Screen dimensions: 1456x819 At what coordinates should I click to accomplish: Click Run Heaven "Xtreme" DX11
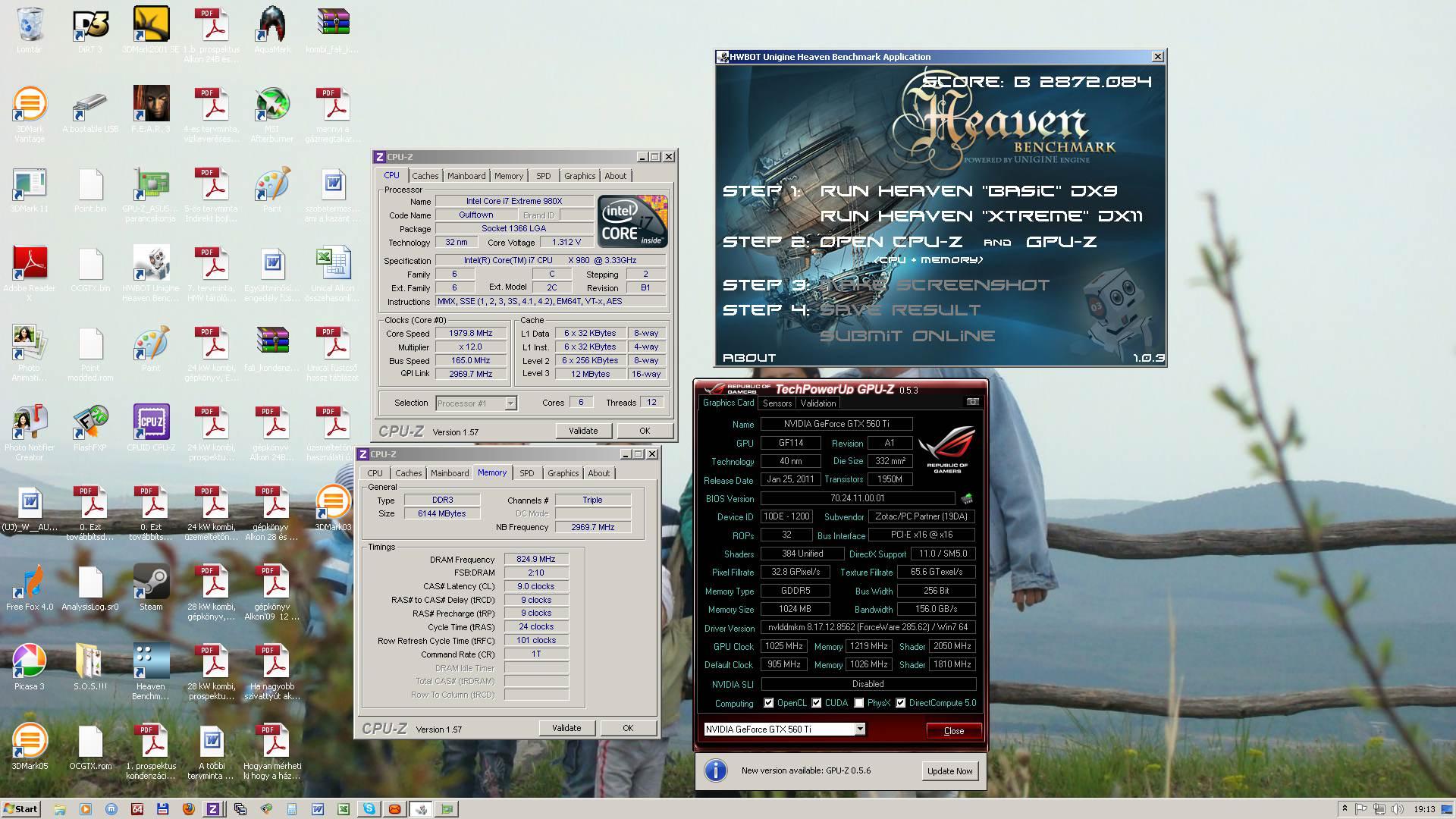pos(981,216)
